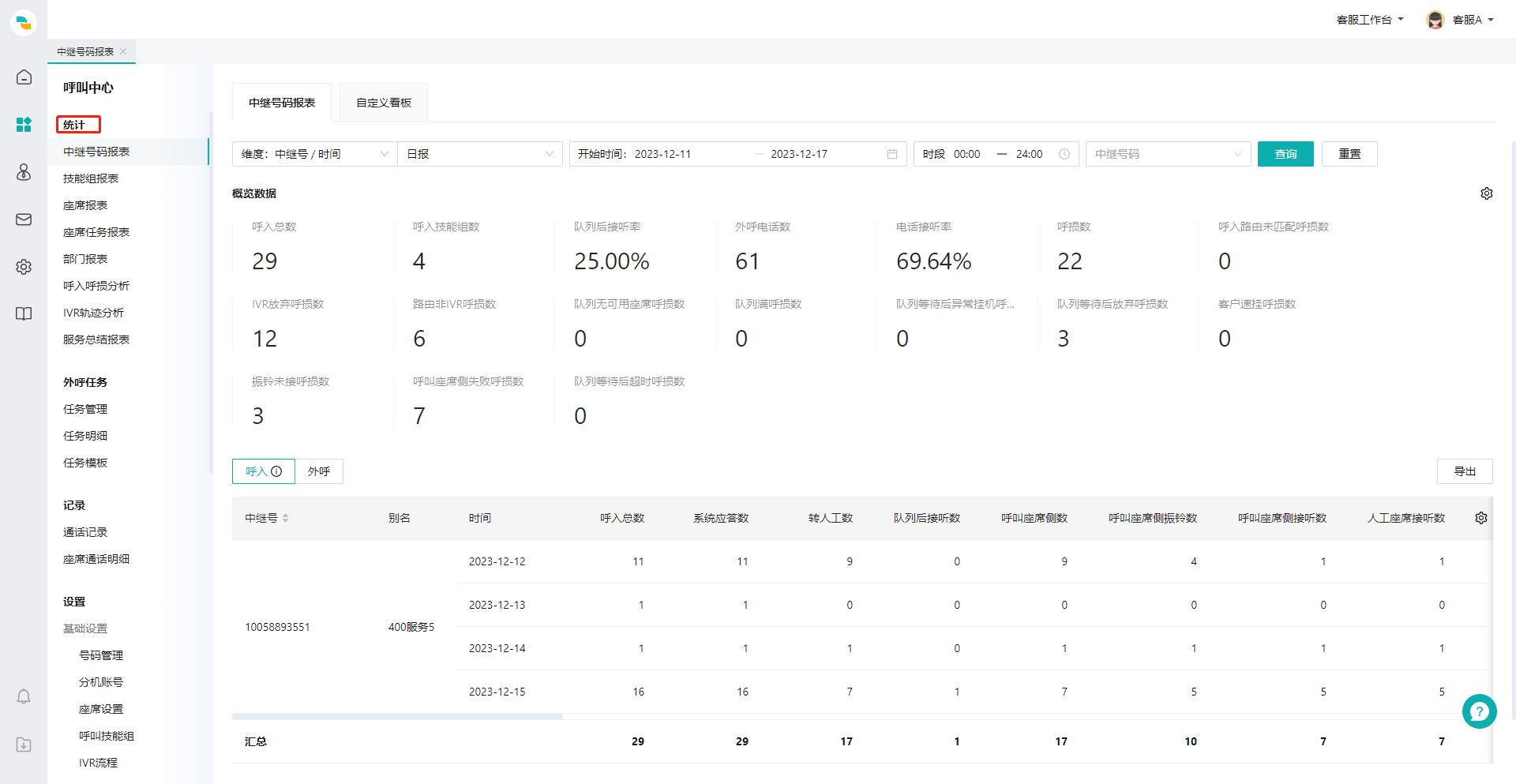Click the start date 2023-12-11 field

click(x=662, y=154)
